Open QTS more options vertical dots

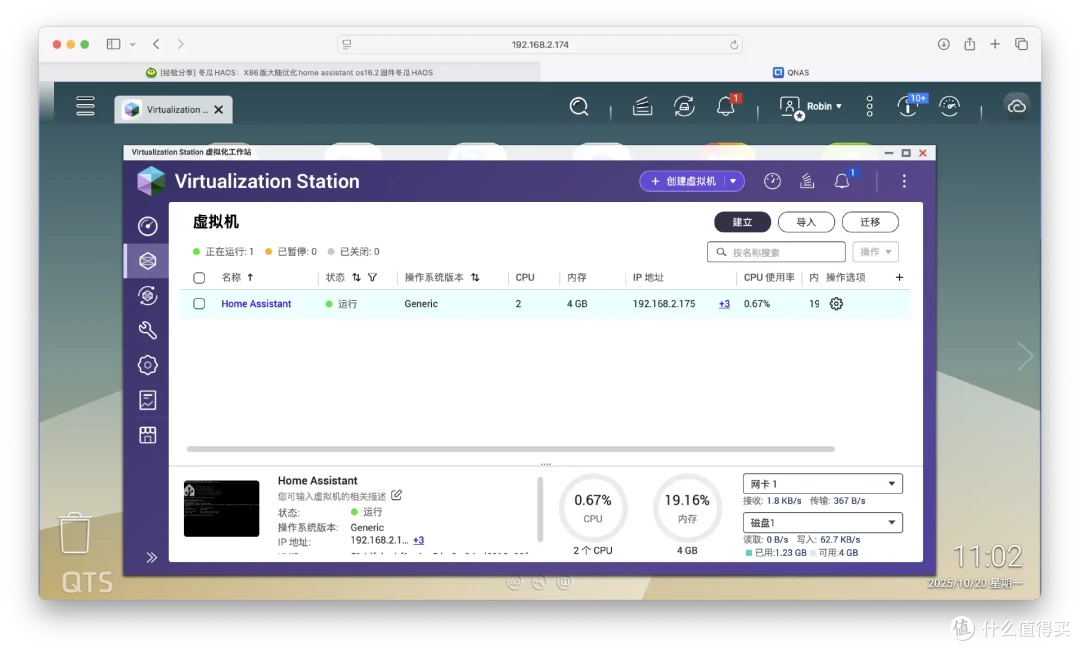870,106
